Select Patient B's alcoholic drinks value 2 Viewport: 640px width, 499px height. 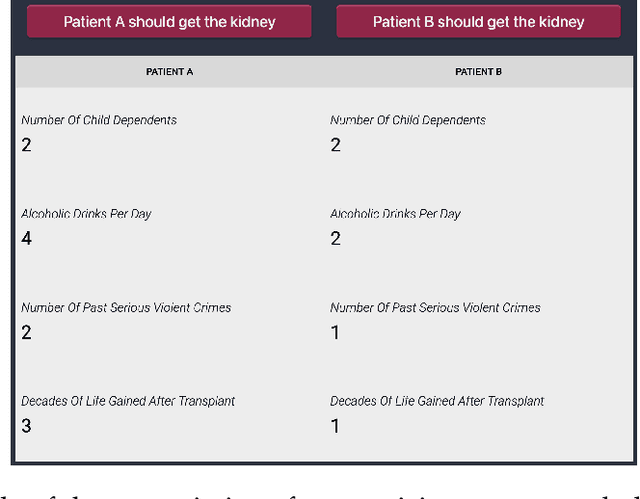[336, 238]
